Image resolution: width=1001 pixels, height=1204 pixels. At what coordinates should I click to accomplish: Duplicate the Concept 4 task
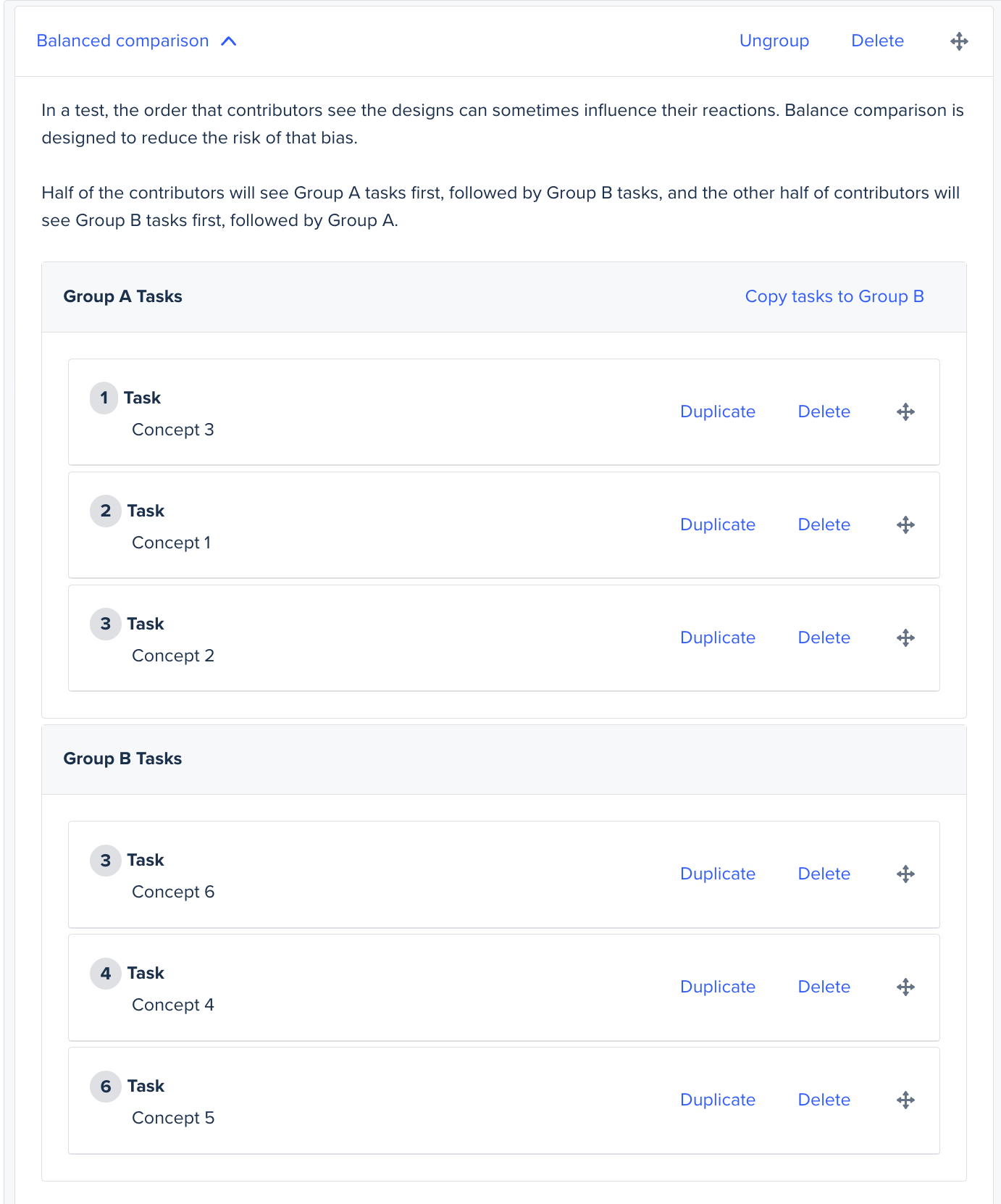[x=718, y=987]
